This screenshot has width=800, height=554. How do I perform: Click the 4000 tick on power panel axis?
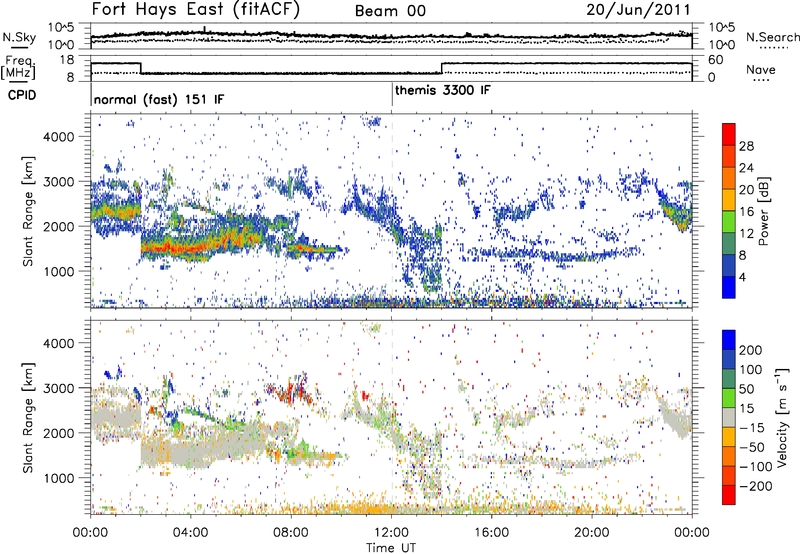(x=59, y=137)
